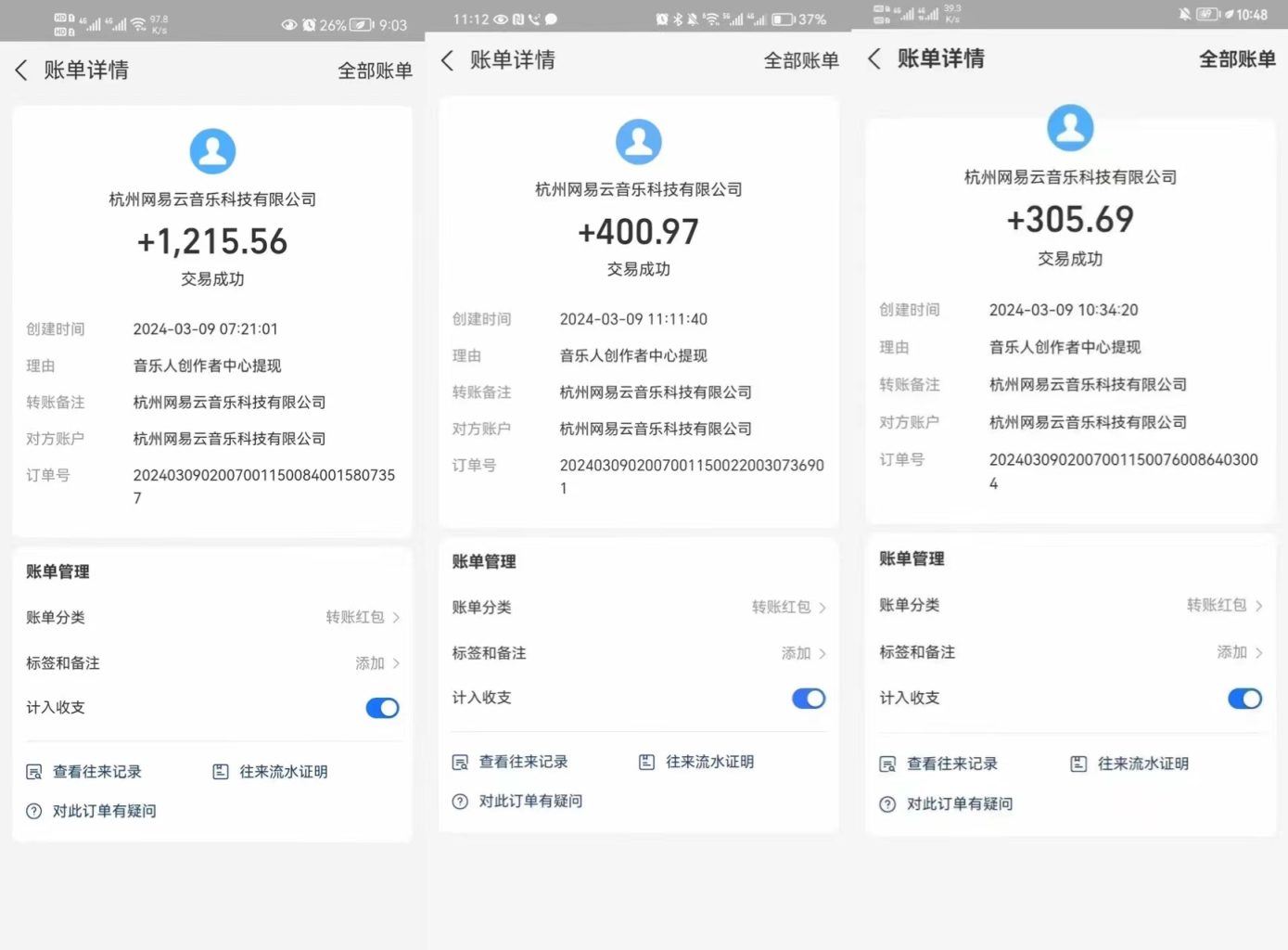Select order number ending 003073690

[692, 477]
